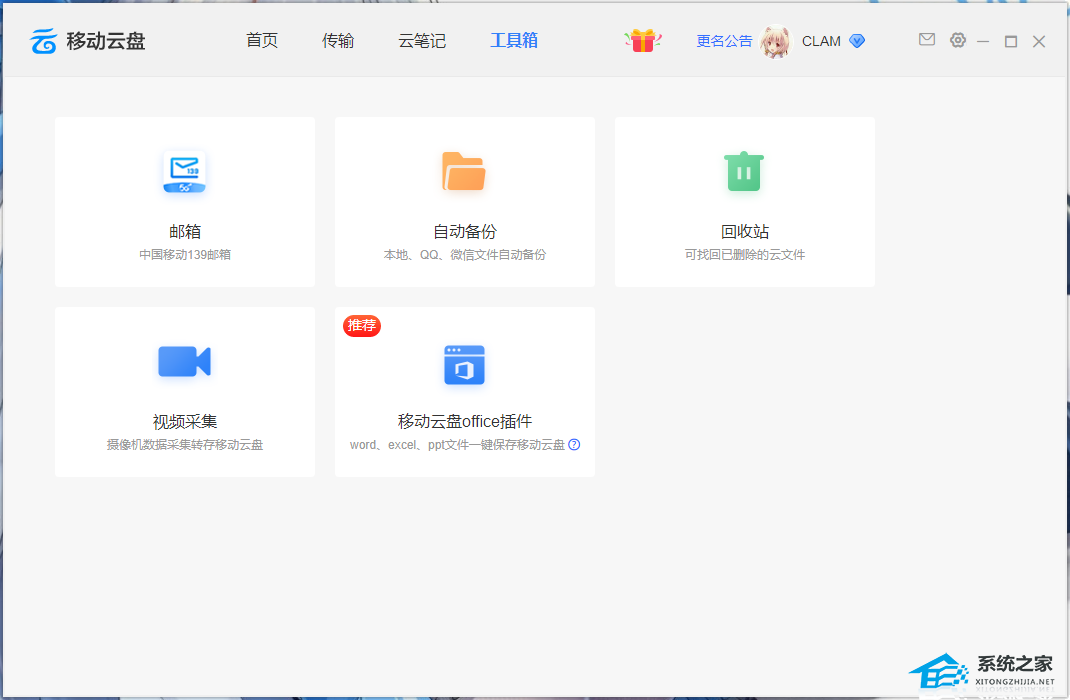Click 可找回已删除的云文件 description
This screenshot has width=1070, height=700.
click(744, 254)
